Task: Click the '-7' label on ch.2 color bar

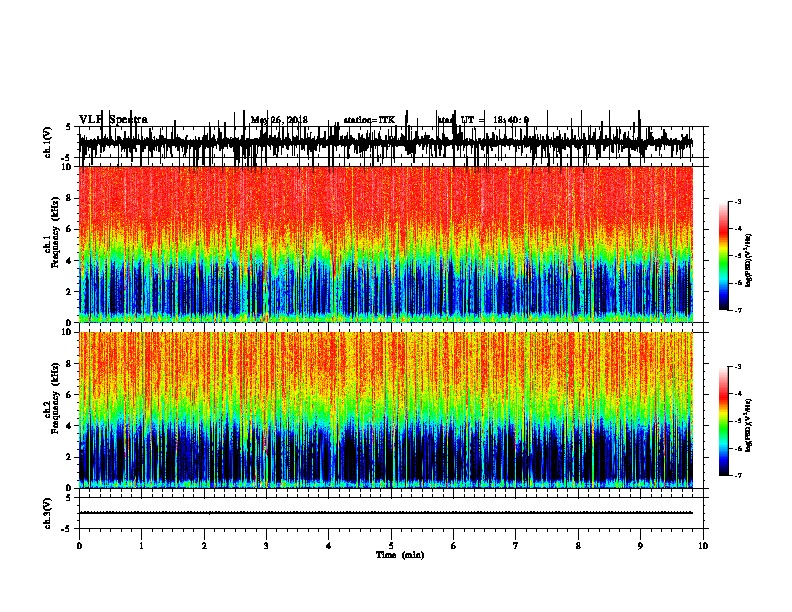Action: click(737, 476)
